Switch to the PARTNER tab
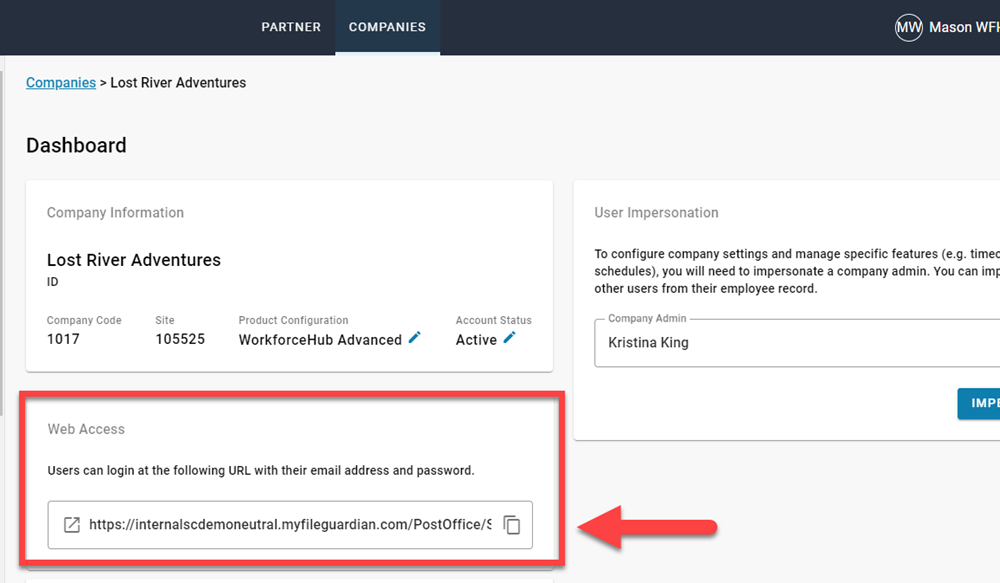 291,27
